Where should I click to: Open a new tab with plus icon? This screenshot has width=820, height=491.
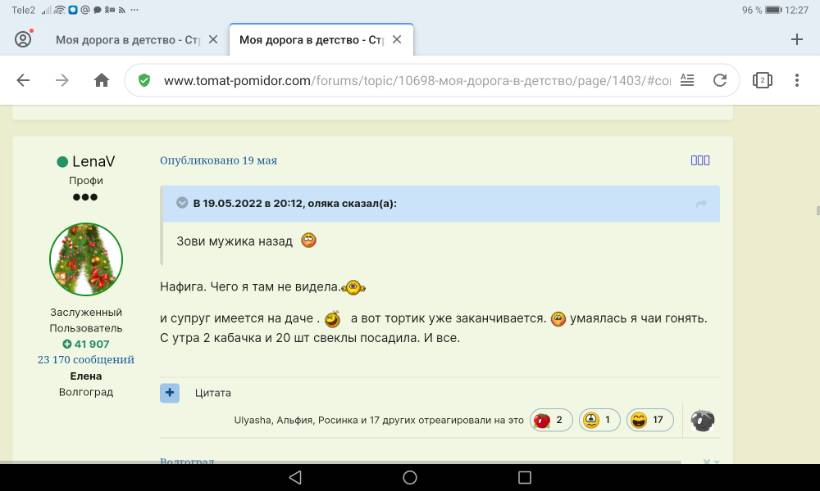[x=797, y=40]
